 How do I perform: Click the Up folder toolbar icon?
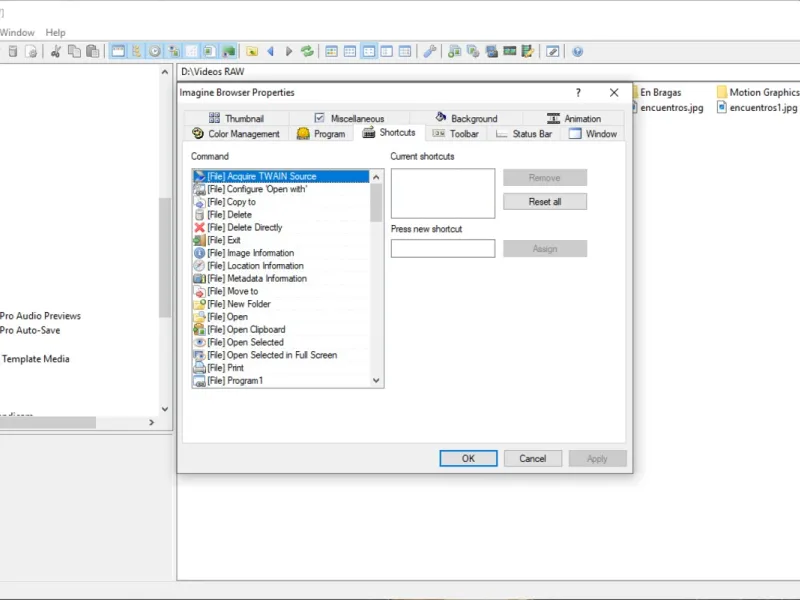tap(252, 52)
